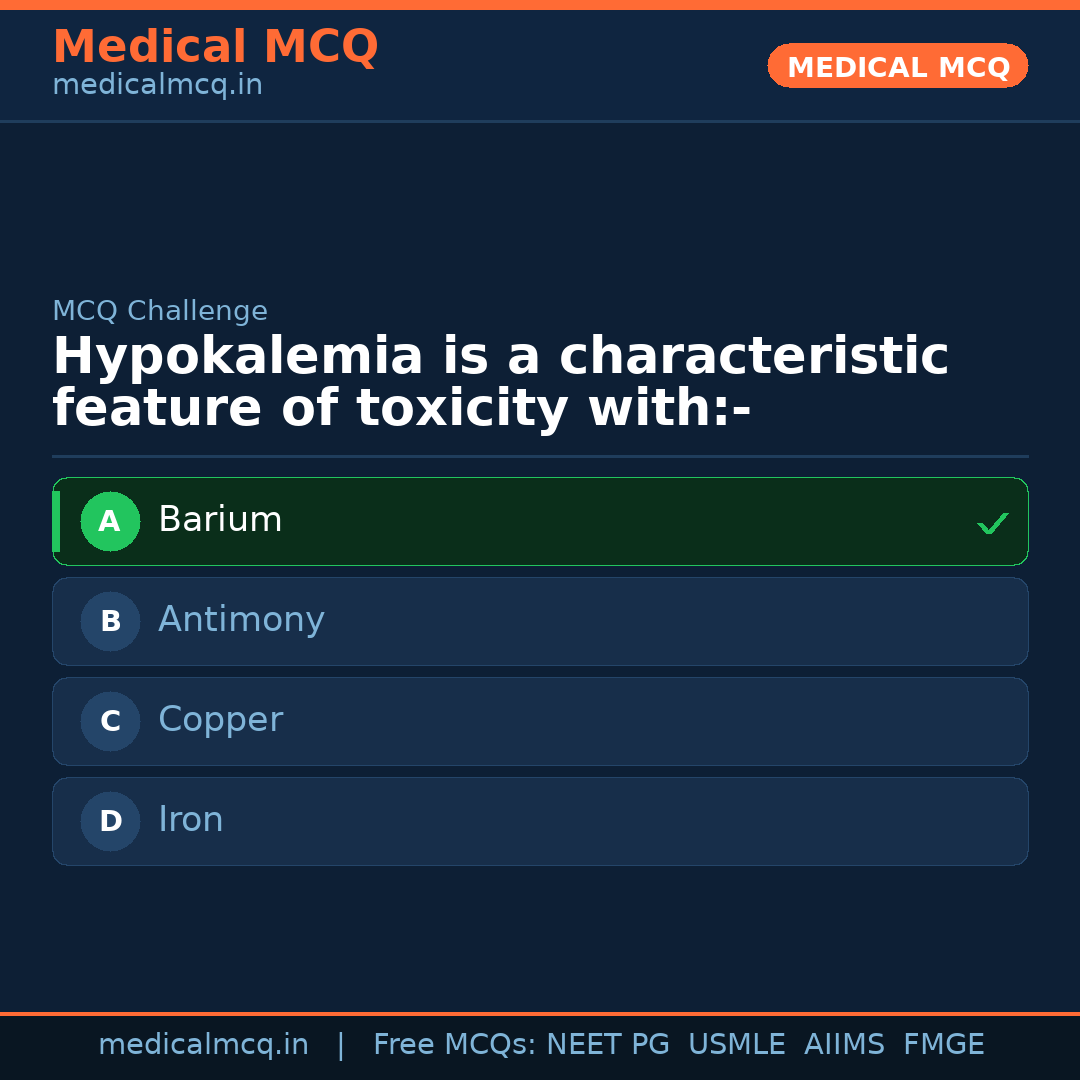Open the Medical MCQ logo title
Screen dimensions: 1080x1080
point(215,47)
